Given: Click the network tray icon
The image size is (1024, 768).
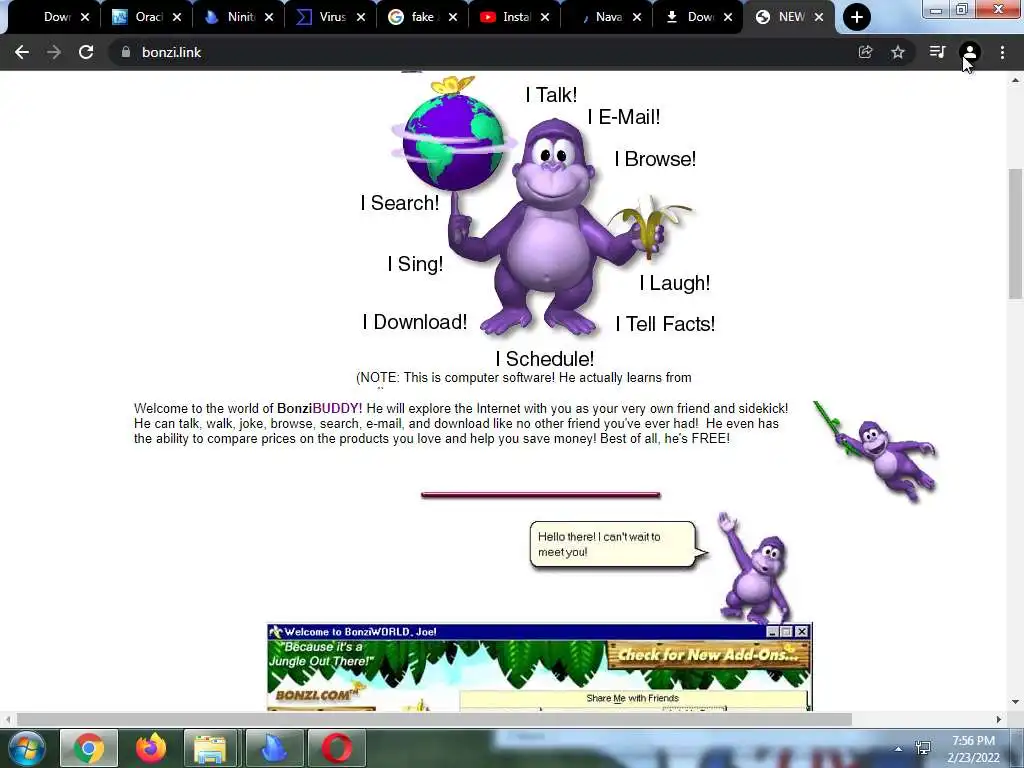Looking at the screenshot, I should coord(923,748).
